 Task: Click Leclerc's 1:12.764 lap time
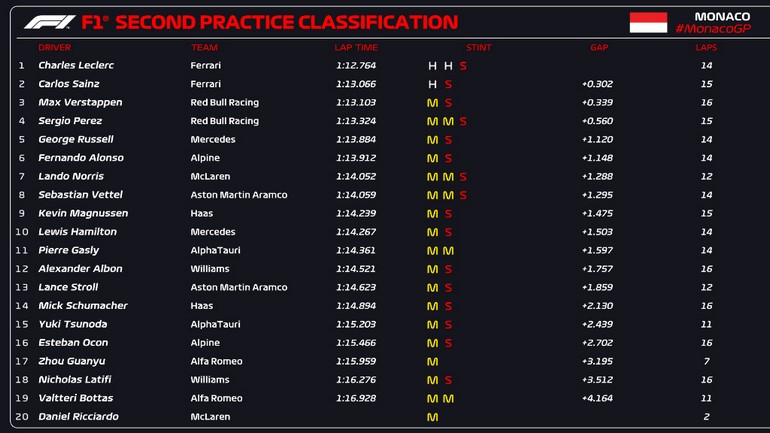(356, 66)
